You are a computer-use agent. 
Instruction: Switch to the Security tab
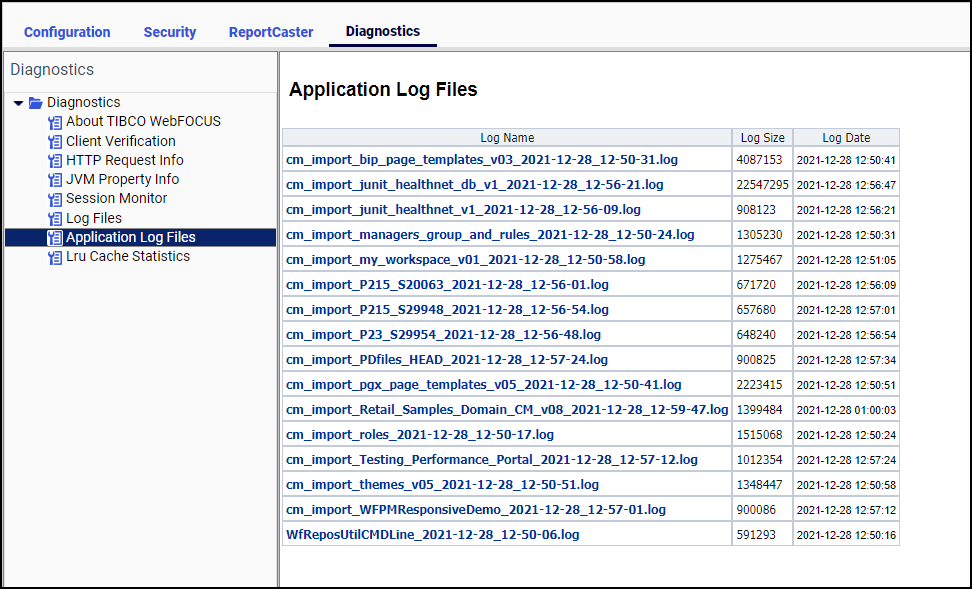point(169,32)
